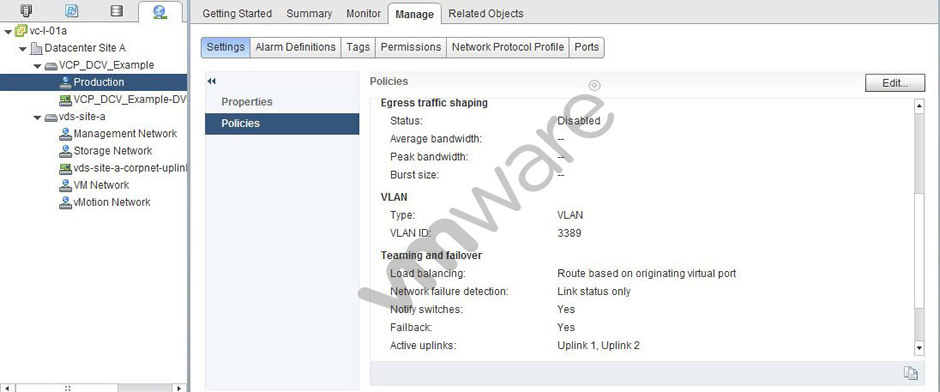Viewport: 940px width, 392px height.
Task: Collapse the Datacenter Site A node
Action: (x=23, y=49)
